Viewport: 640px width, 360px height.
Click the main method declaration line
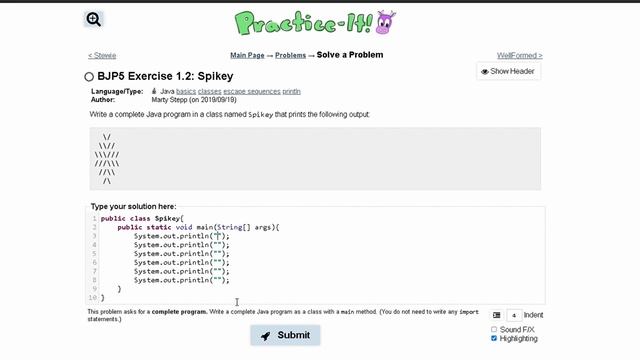(x=198, y=227)
